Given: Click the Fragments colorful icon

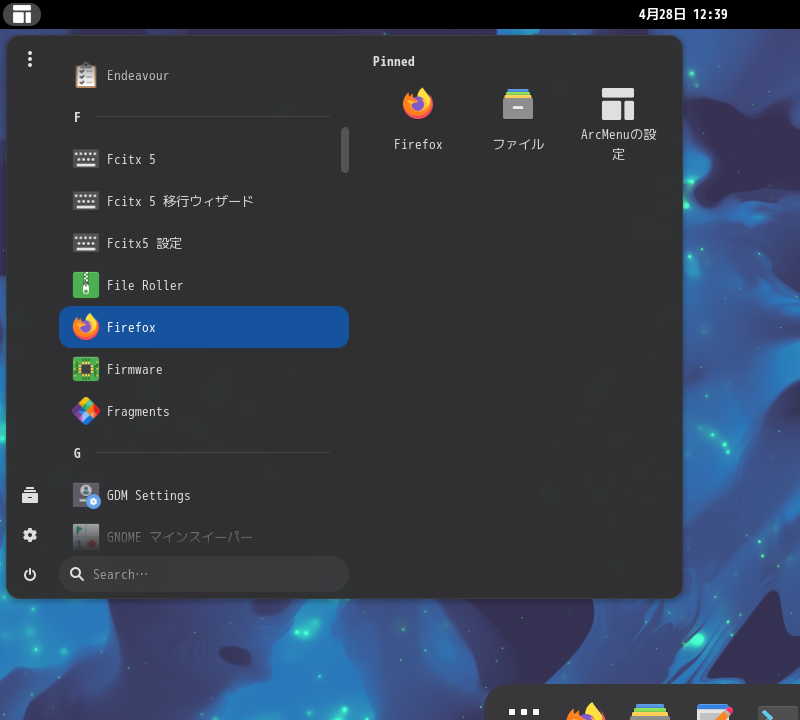Looking at the screenshot, I should click(86, 411).
